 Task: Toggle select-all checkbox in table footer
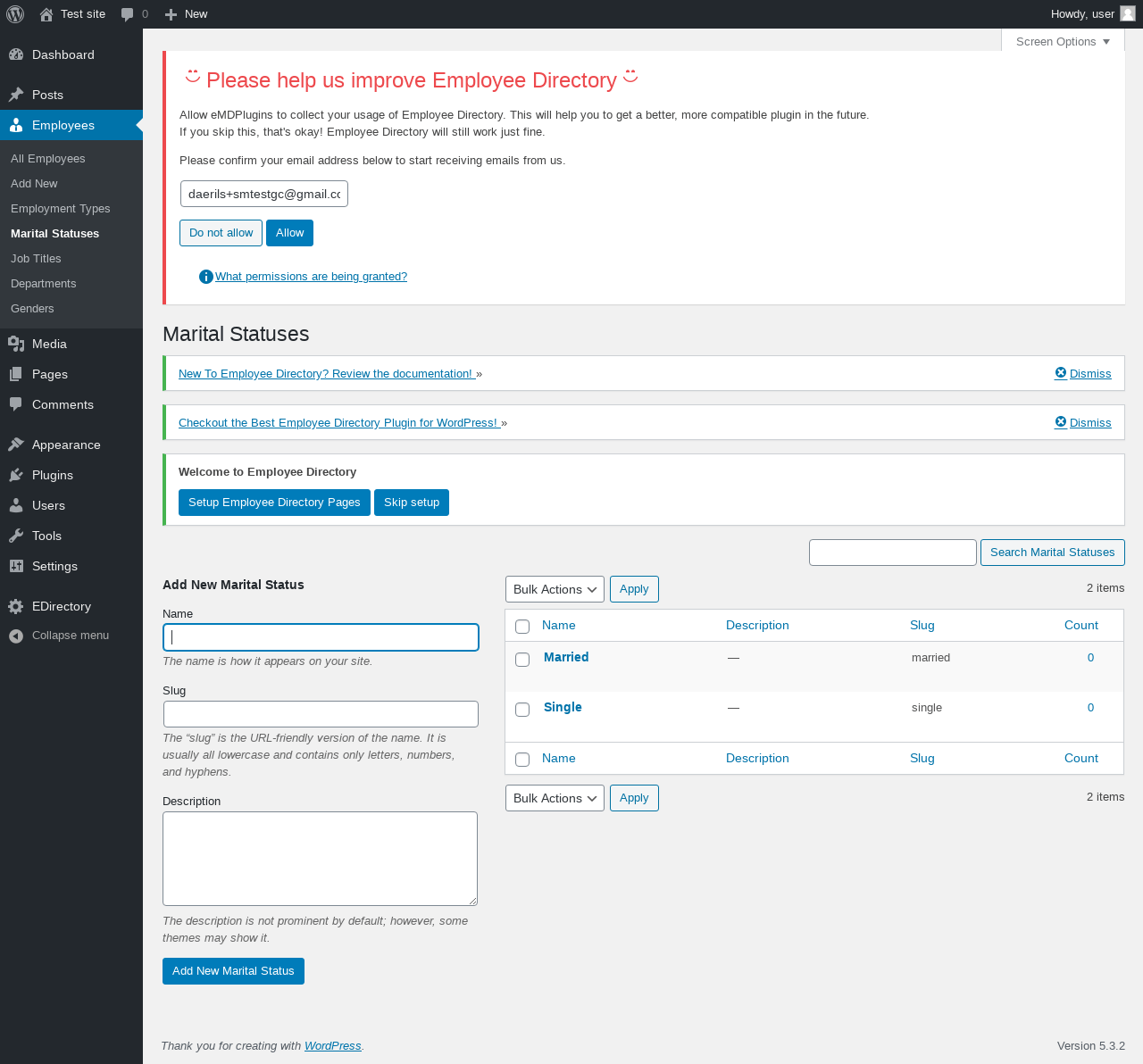tap(522, 760)
